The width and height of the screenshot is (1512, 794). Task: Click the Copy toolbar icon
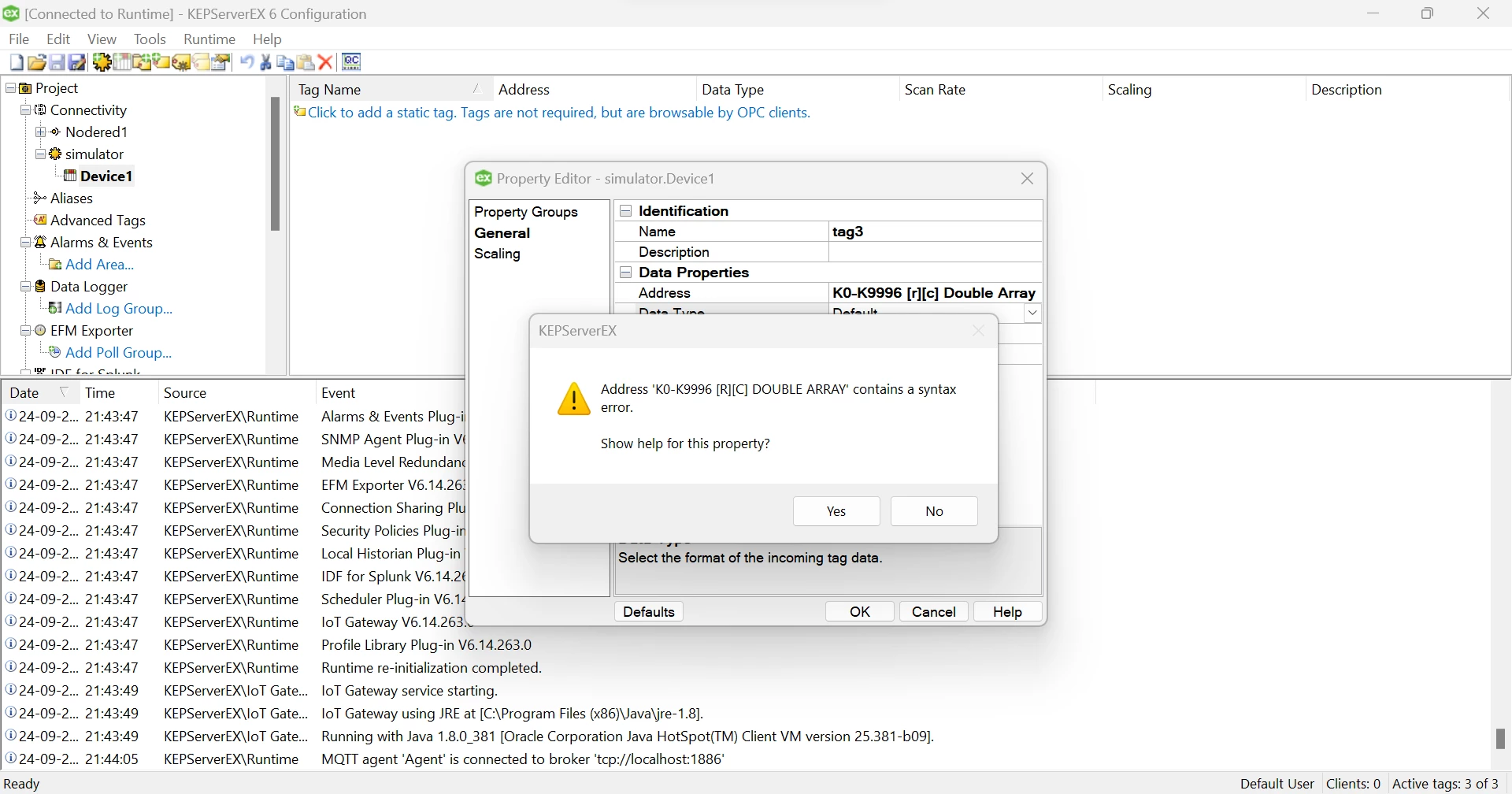coord(287,63)
